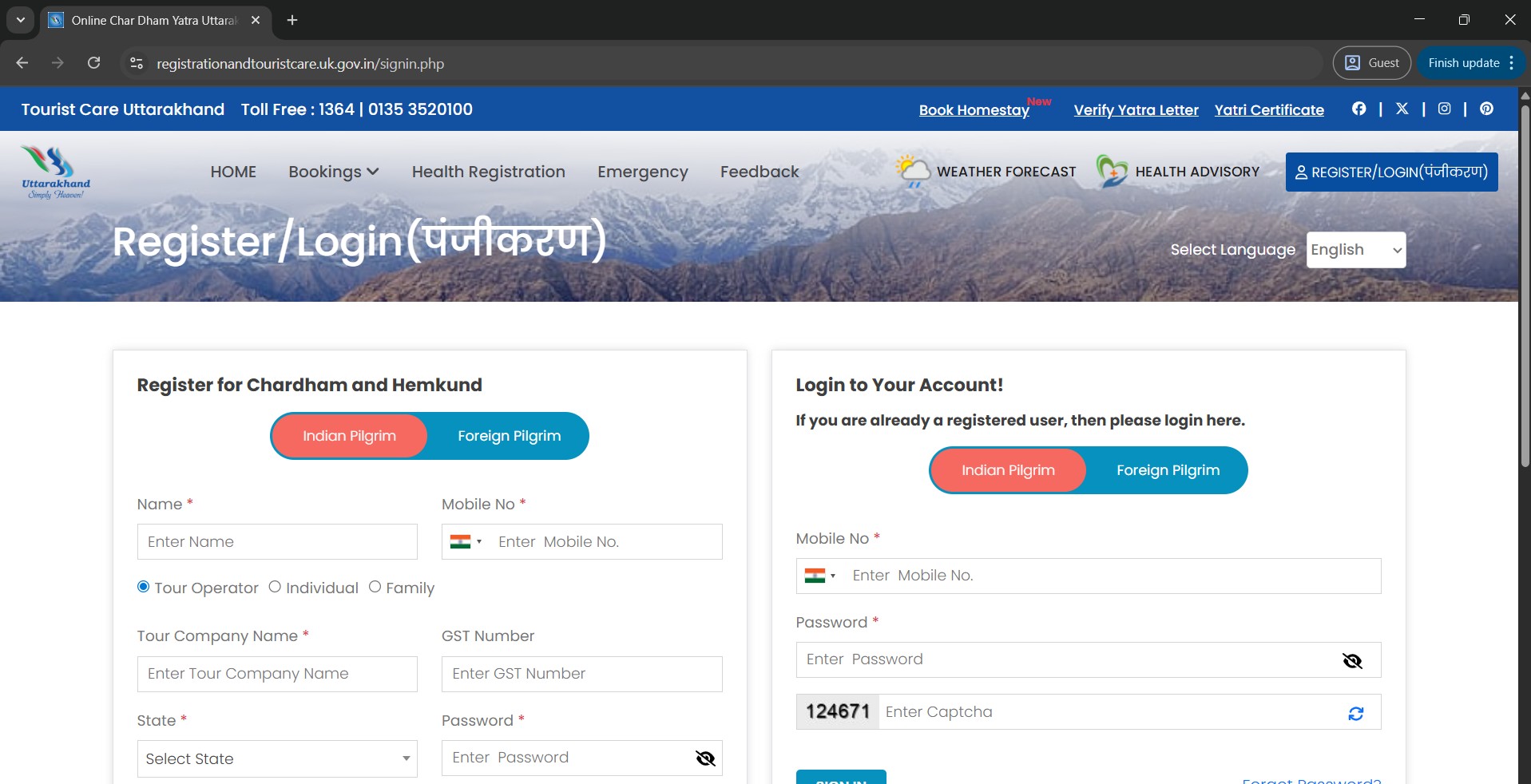Click the Enter Tour Company Name field

click(x=276, y=674)
